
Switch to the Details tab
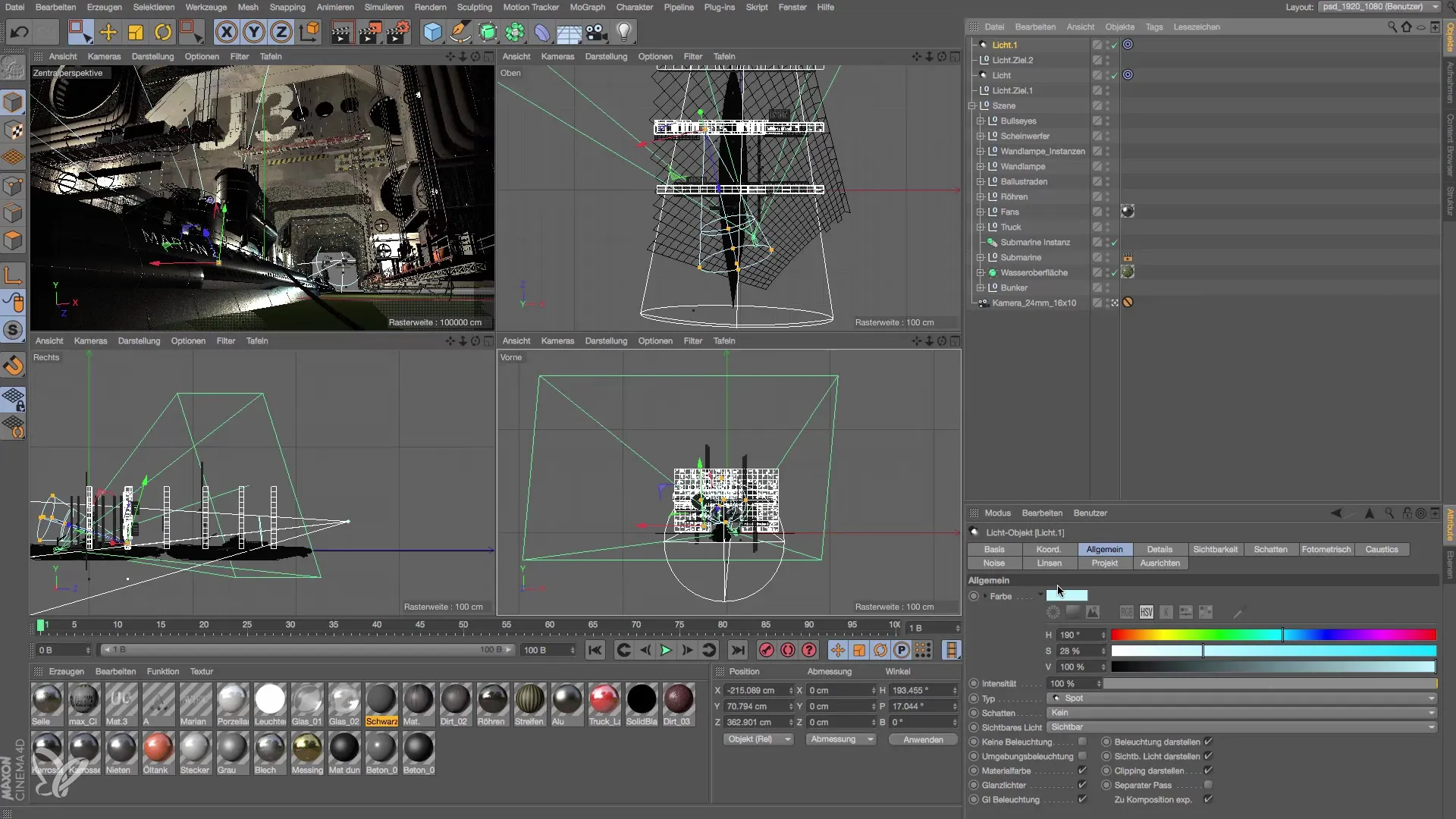[1159, 550]
